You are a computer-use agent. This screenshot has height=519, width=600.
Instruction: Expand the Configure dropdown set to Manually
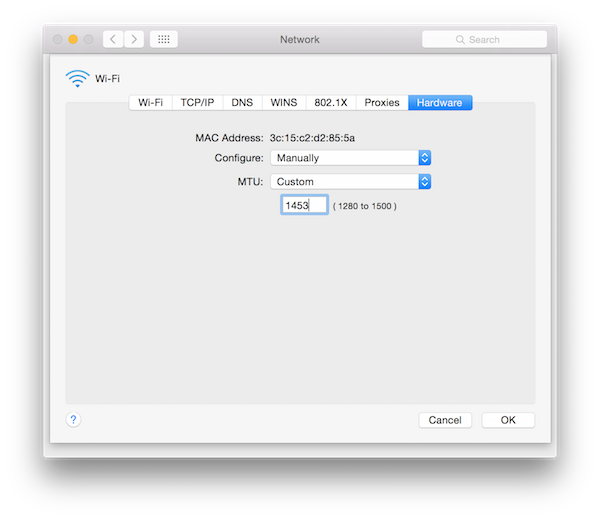[x=350, y=158]
